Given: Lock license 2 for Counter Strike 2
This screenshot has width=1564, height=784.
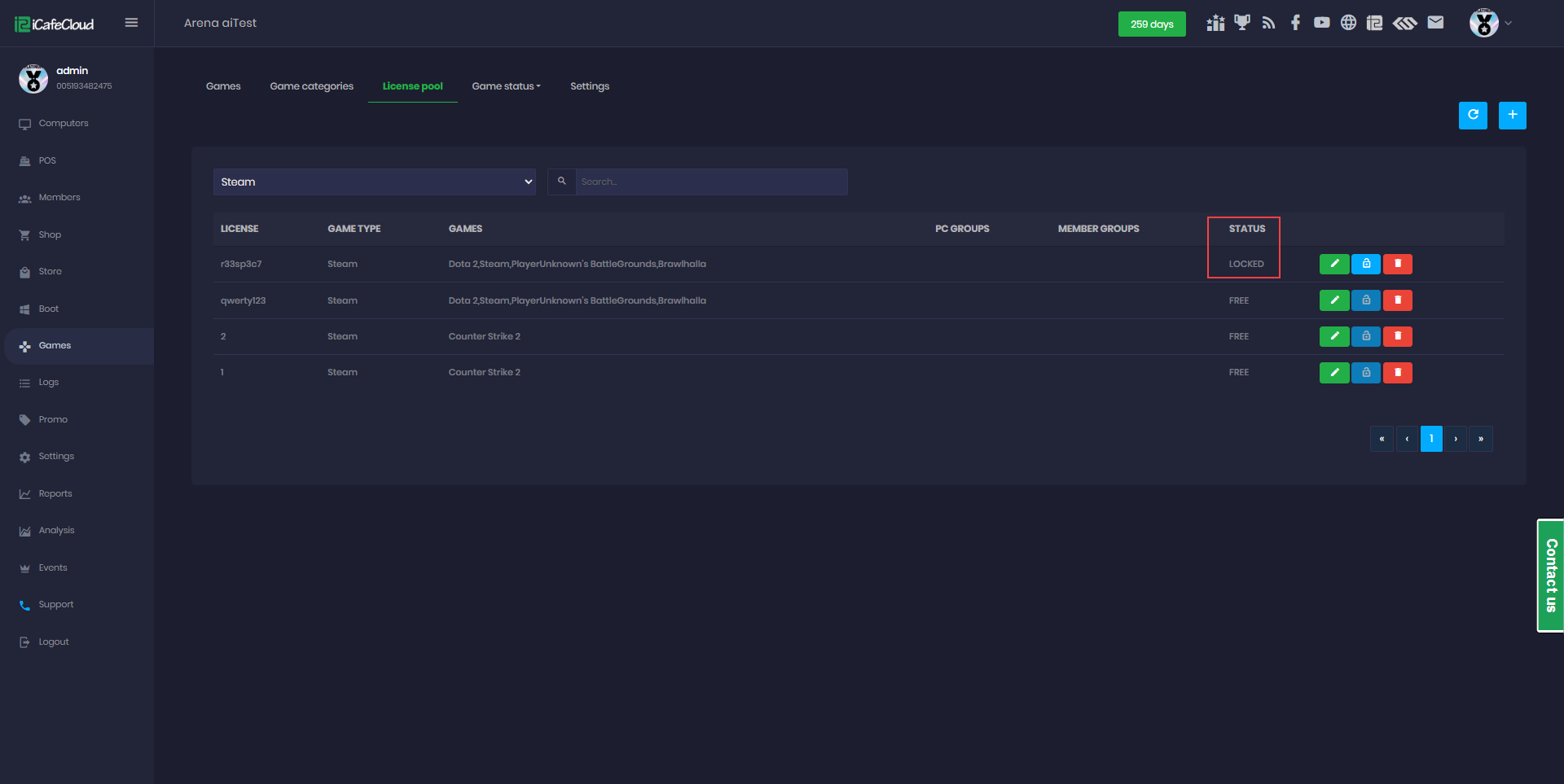Looking at the screenshot, I should 1366,336.
